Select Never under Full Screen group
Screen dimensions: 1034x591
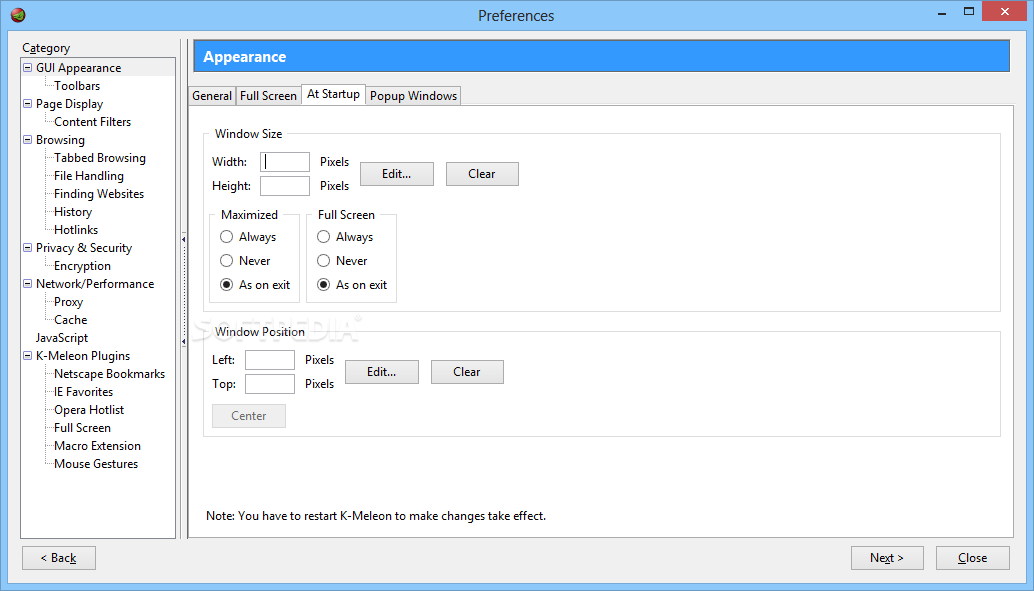(323, 261)
